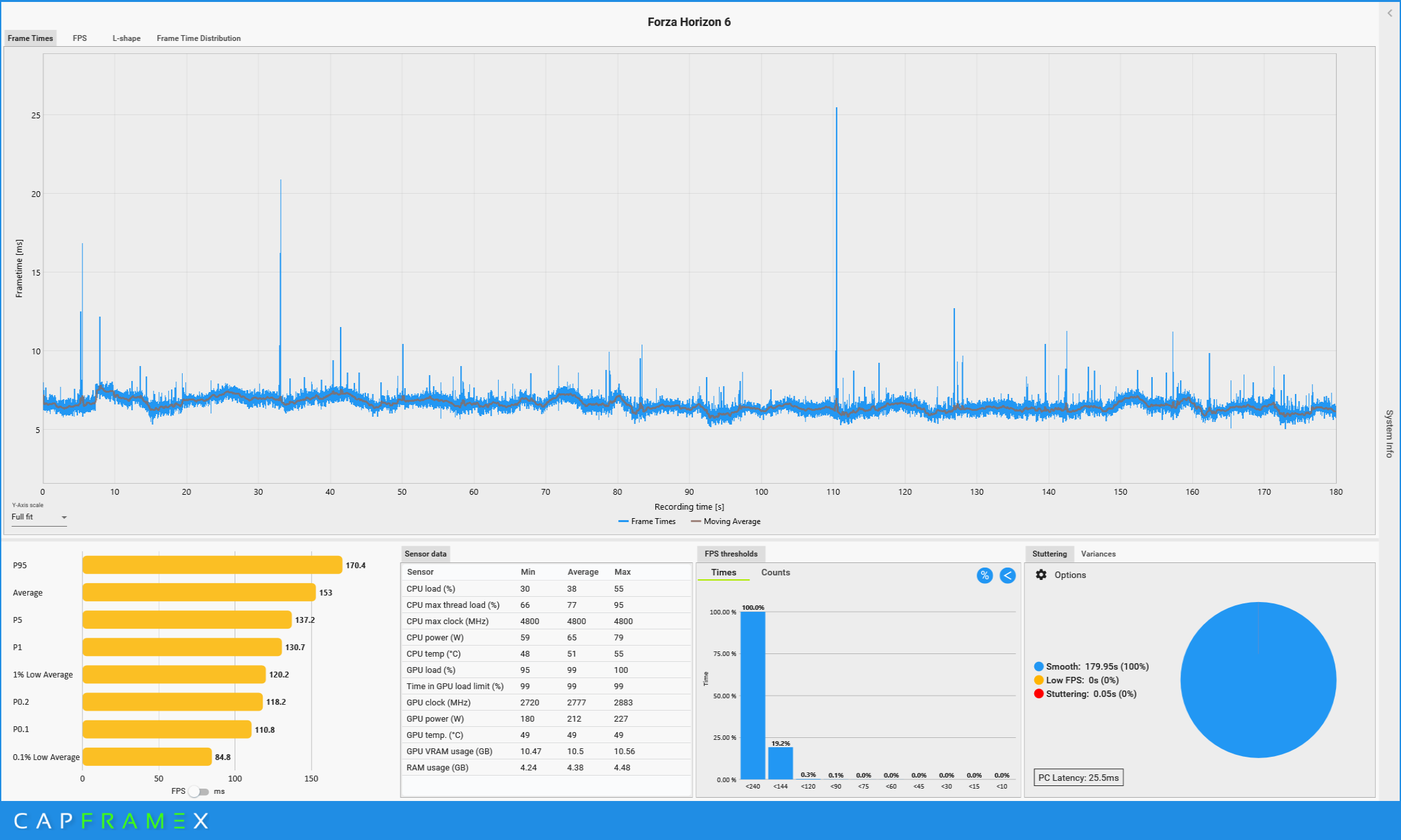Screen dimensions: 1401x840
Task: Click the Recording time [s] axis label
Action: pyautogui.click(x=689, y=506)
